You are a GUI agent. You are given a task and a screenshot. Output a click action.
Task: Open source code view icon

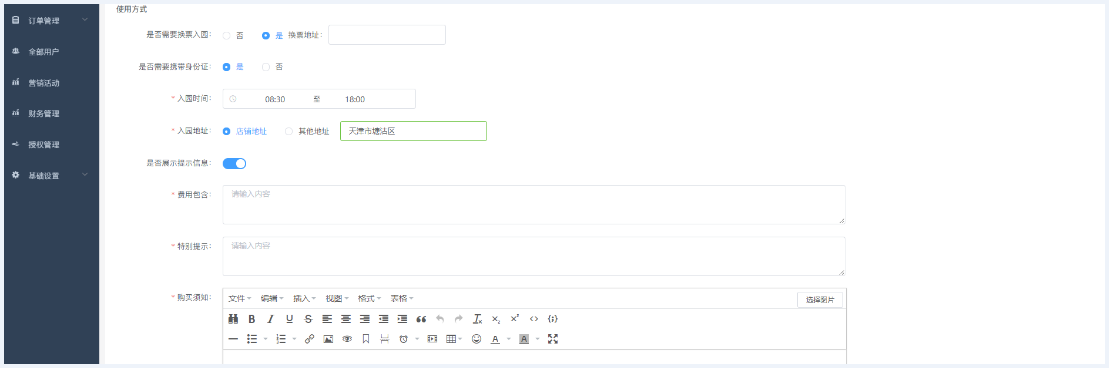[x=534, y=319]
